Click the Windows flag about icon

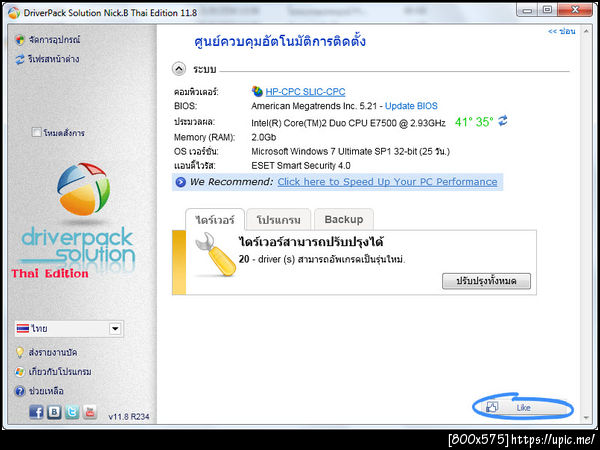(20, 372)
